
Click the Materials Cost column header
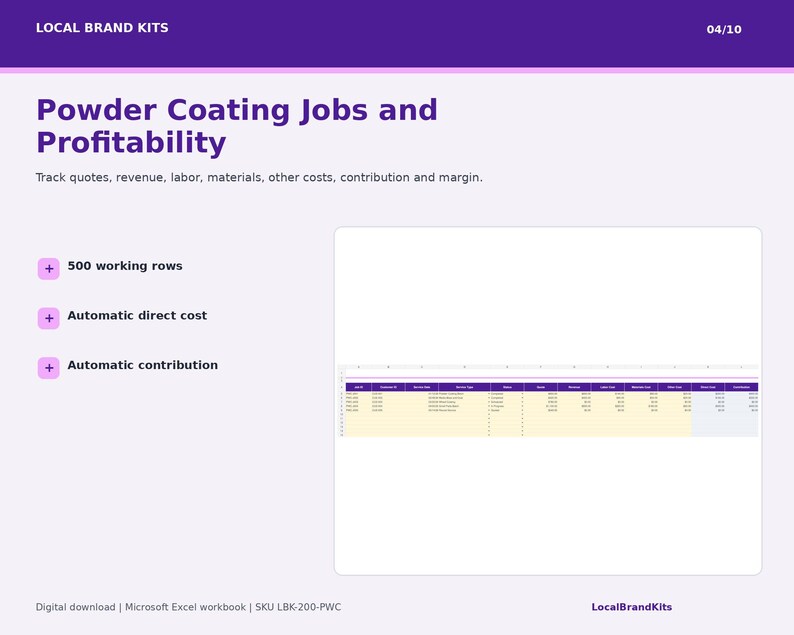[x=641, y=387]
